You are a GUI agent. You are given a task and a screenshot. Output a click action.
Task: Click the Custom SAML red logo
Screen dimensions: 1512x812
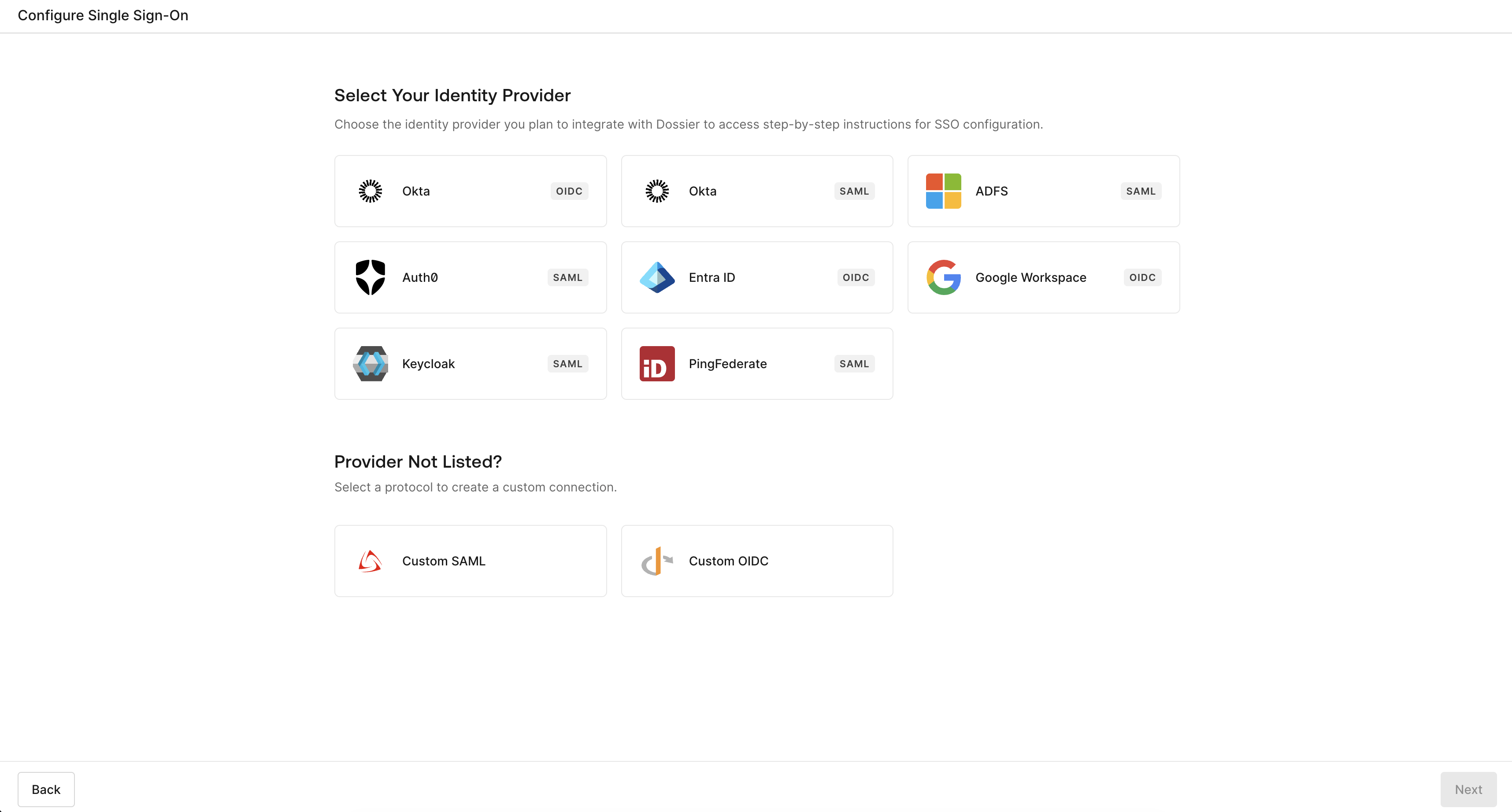tap(371, 561)
